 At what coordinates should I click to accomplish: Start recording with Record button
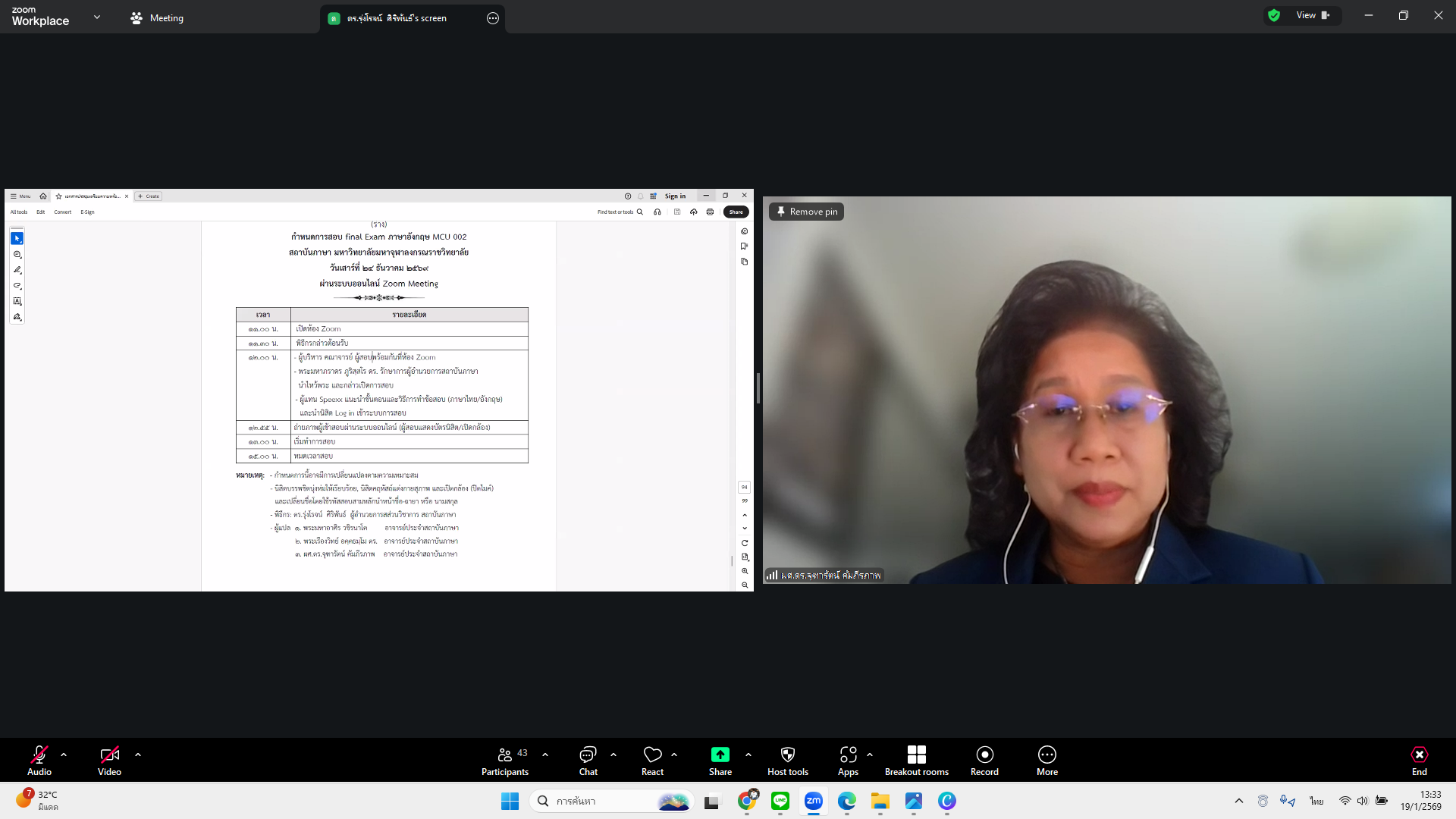point(984,761)
